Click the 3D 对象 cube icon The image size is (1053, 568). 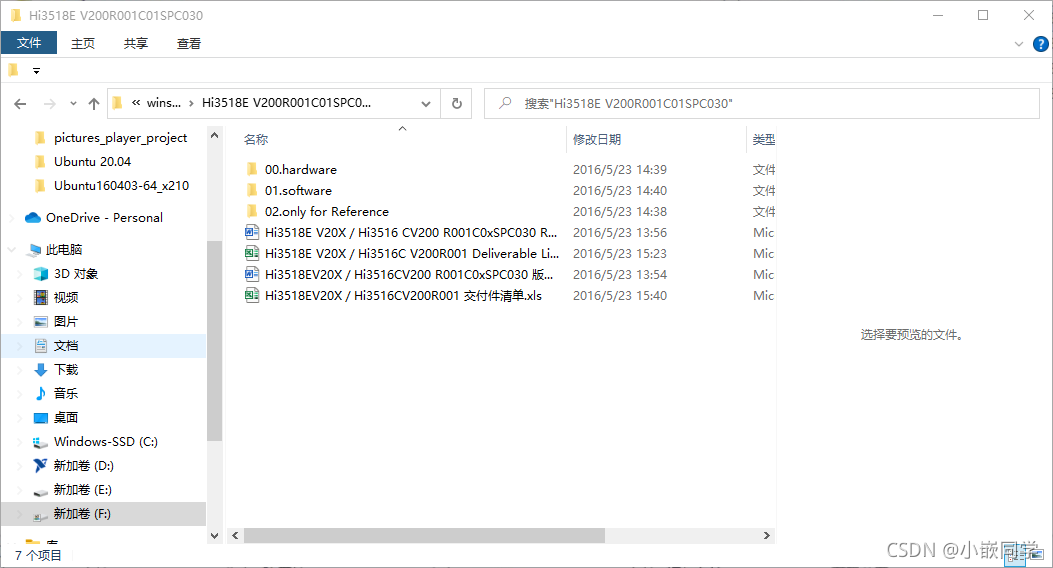(41, 274)
